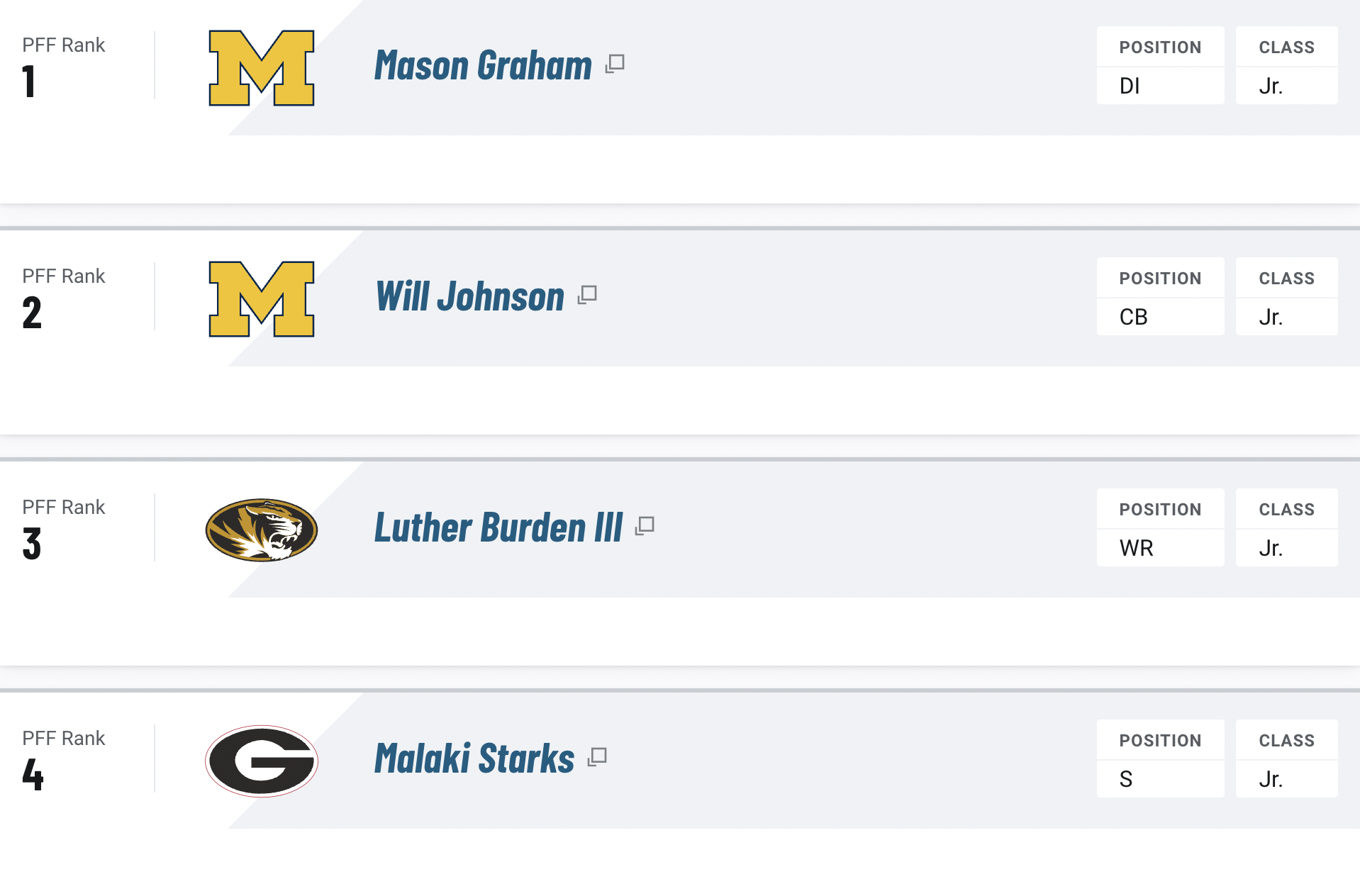Click the Jr. class value for Malaki Starks
Screen dimensions: 1360x896
(1271, 780)
